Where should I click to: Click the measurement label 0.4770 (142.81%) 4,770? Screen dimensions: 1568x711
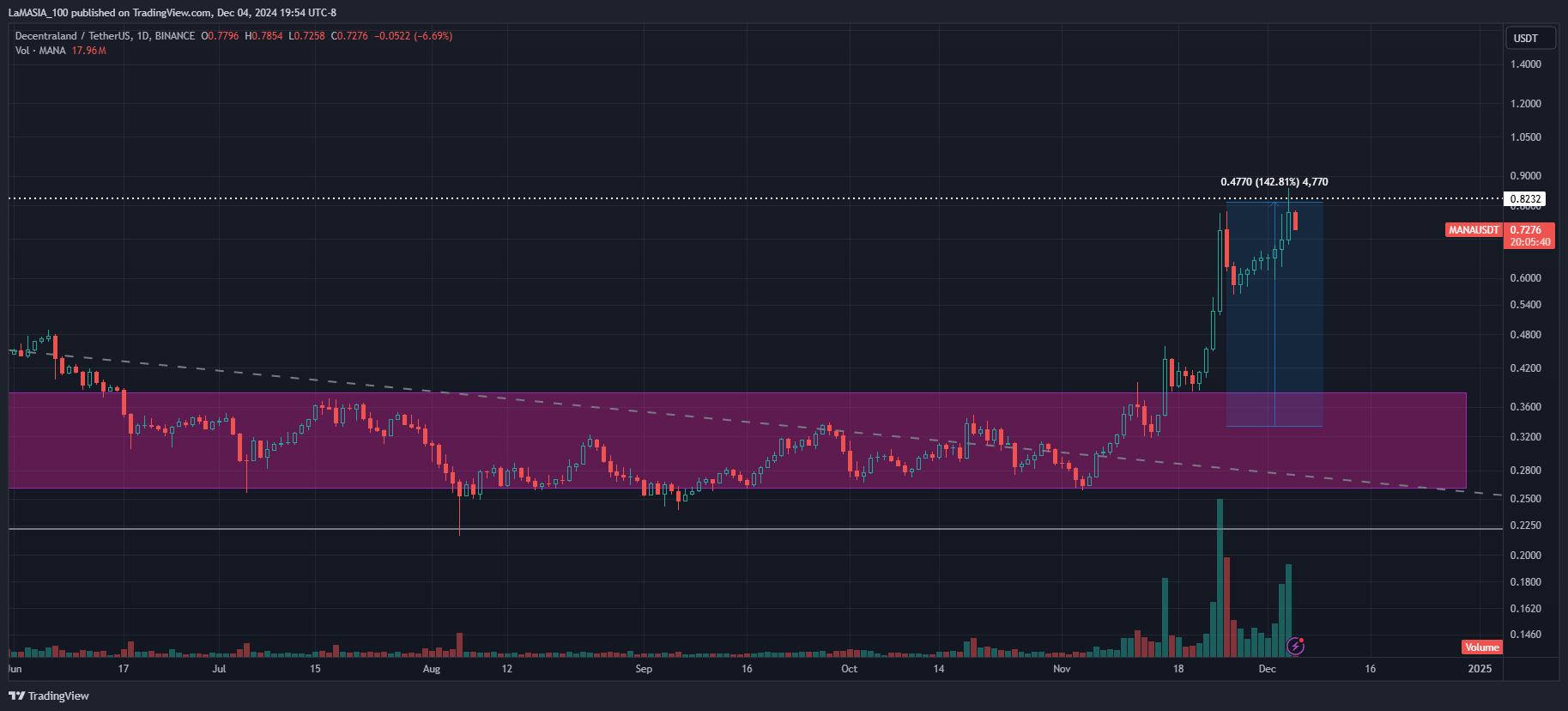click(x=1274, y=182)
